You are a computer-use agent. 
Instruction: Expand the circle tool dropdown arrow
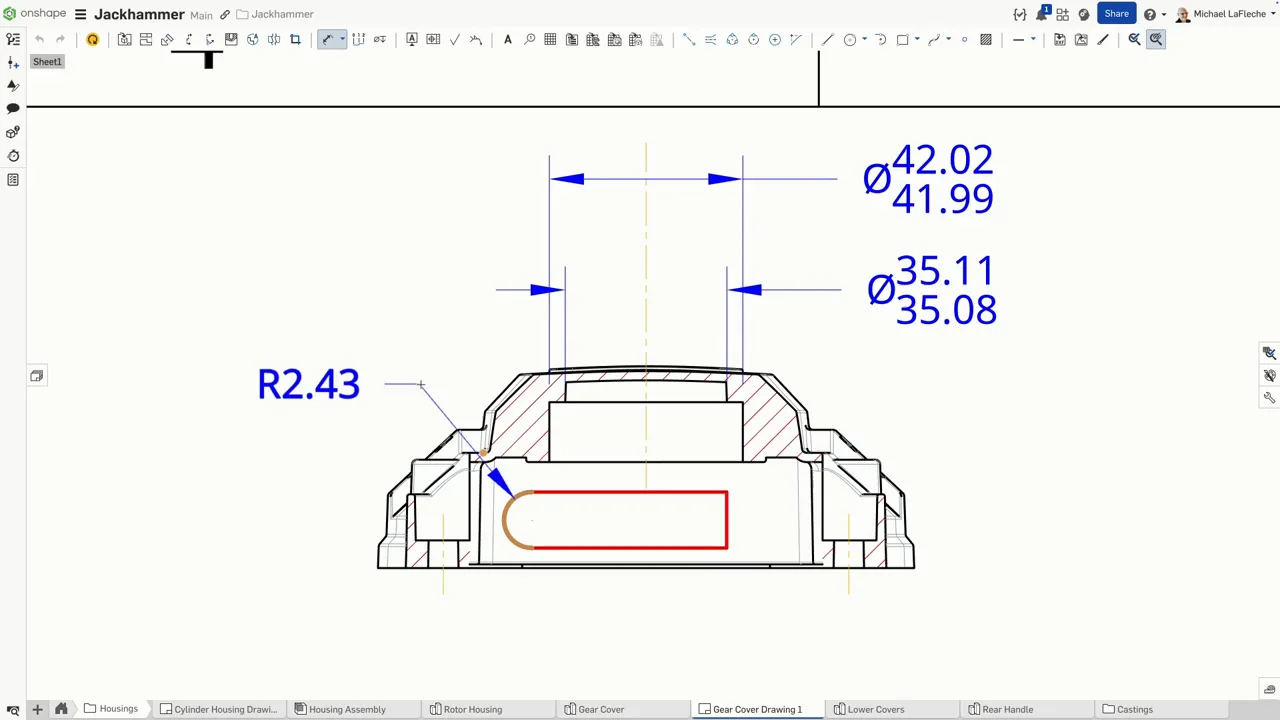pos(864,40)
